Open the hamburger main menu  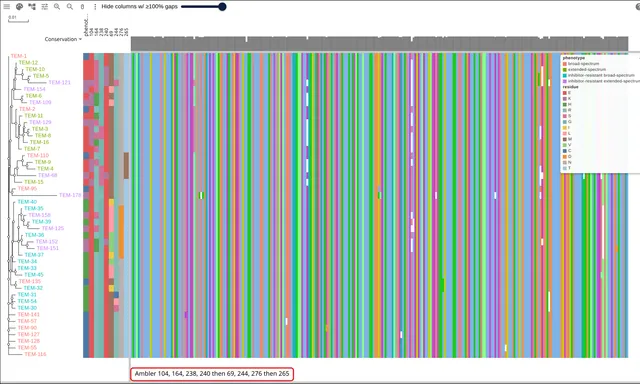7,7
